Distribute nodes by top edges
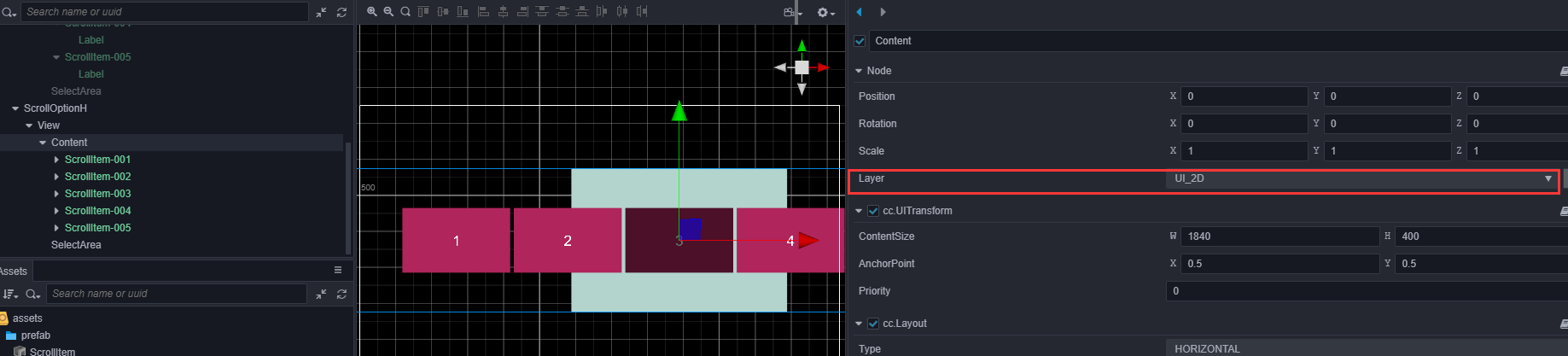1568x356 pixels. pyautogui.click(x=542, y=12)
